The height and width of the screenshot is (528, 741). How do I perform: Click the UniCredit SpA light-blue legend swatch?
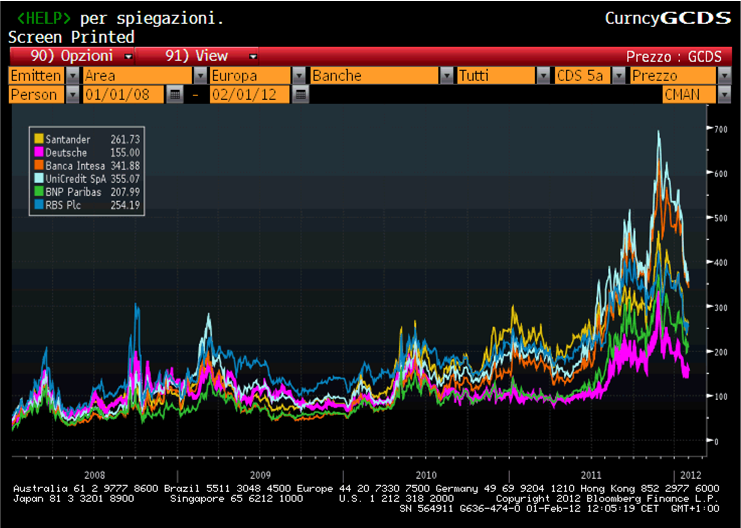[x=39, y=178]
